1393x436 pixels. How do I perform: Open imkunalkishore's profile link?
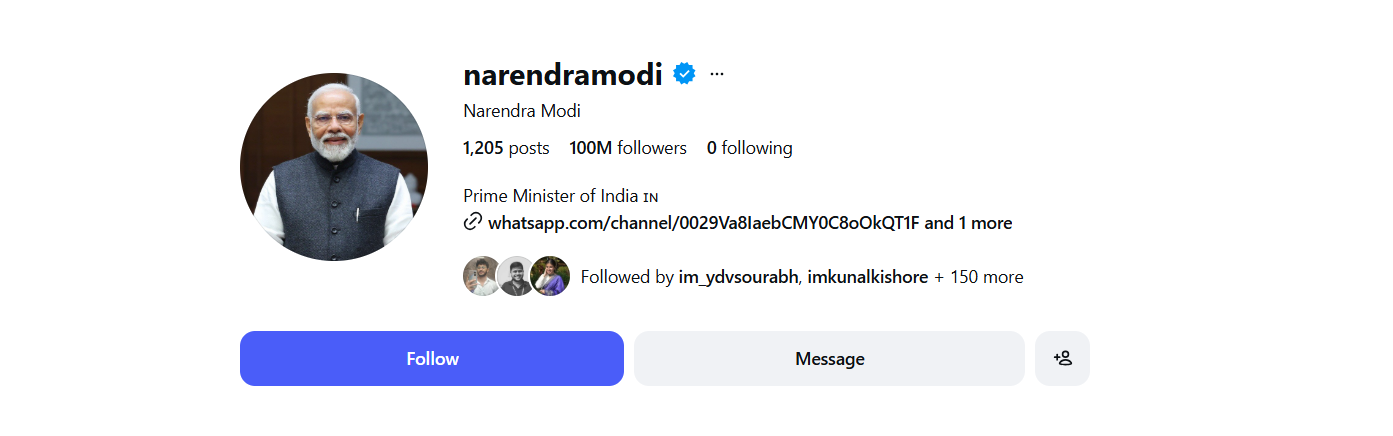[868, 277]
